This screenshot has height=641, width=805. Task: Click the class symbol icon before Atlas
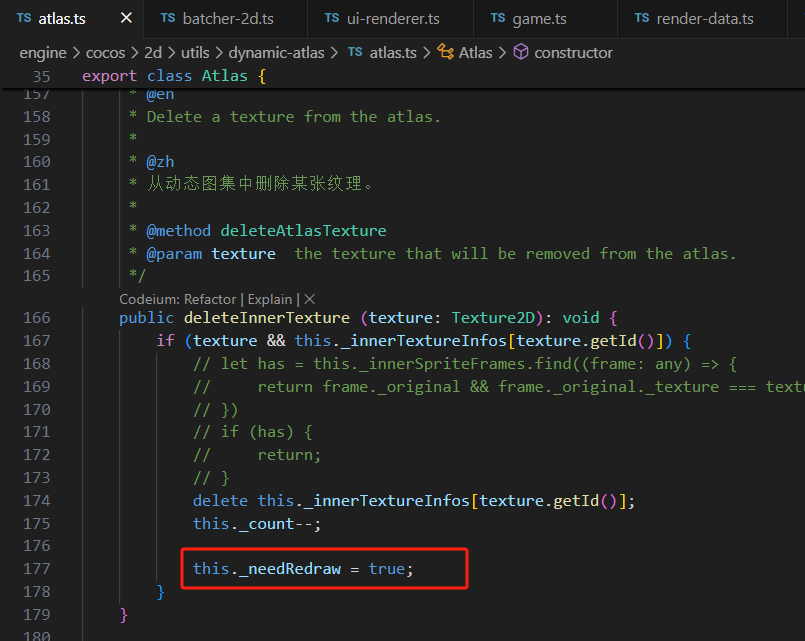[445, 52]
